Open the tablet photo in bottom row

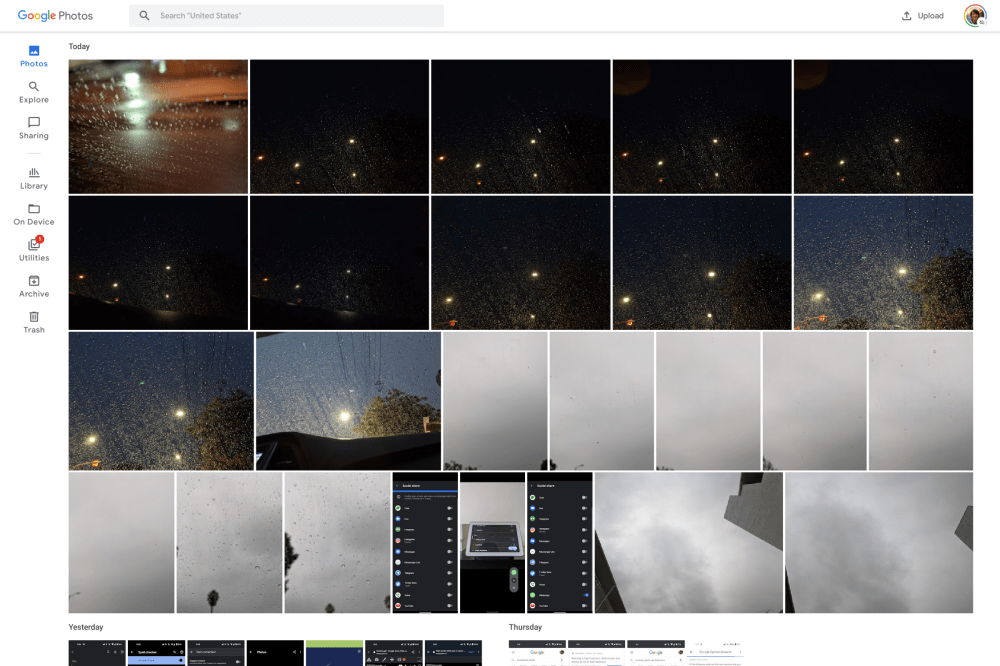pos(492,542)
